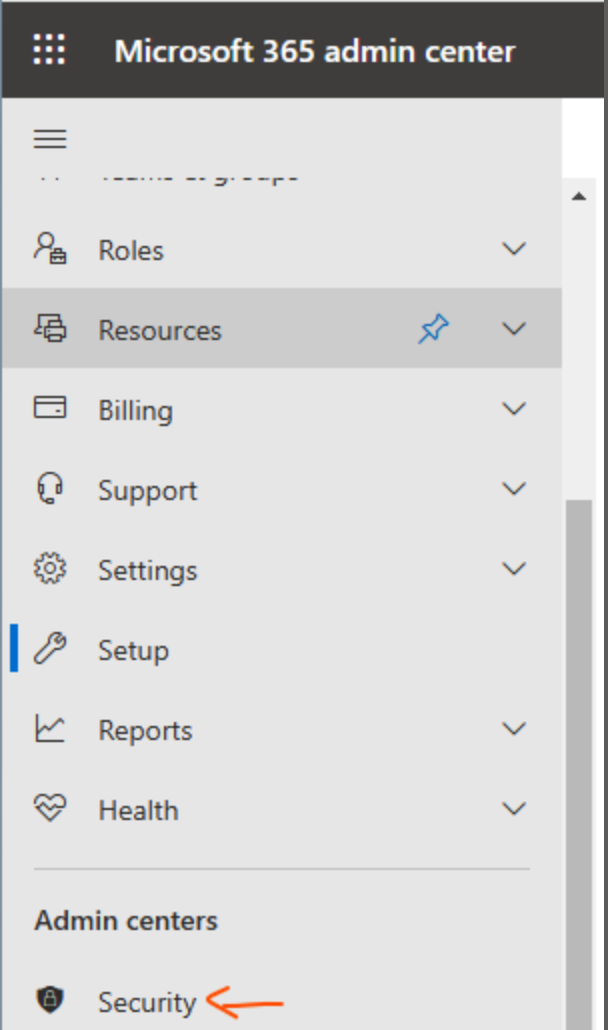Viewport: 608px width, 1030px height.
Task: Click the Support headset icon
Action: (50, 489)
